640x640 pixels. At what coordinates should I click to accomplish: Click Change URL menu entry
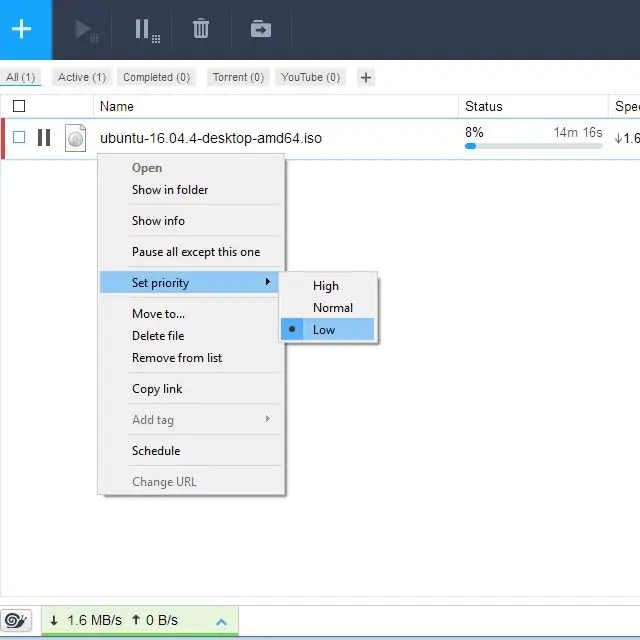pos(164,482)
